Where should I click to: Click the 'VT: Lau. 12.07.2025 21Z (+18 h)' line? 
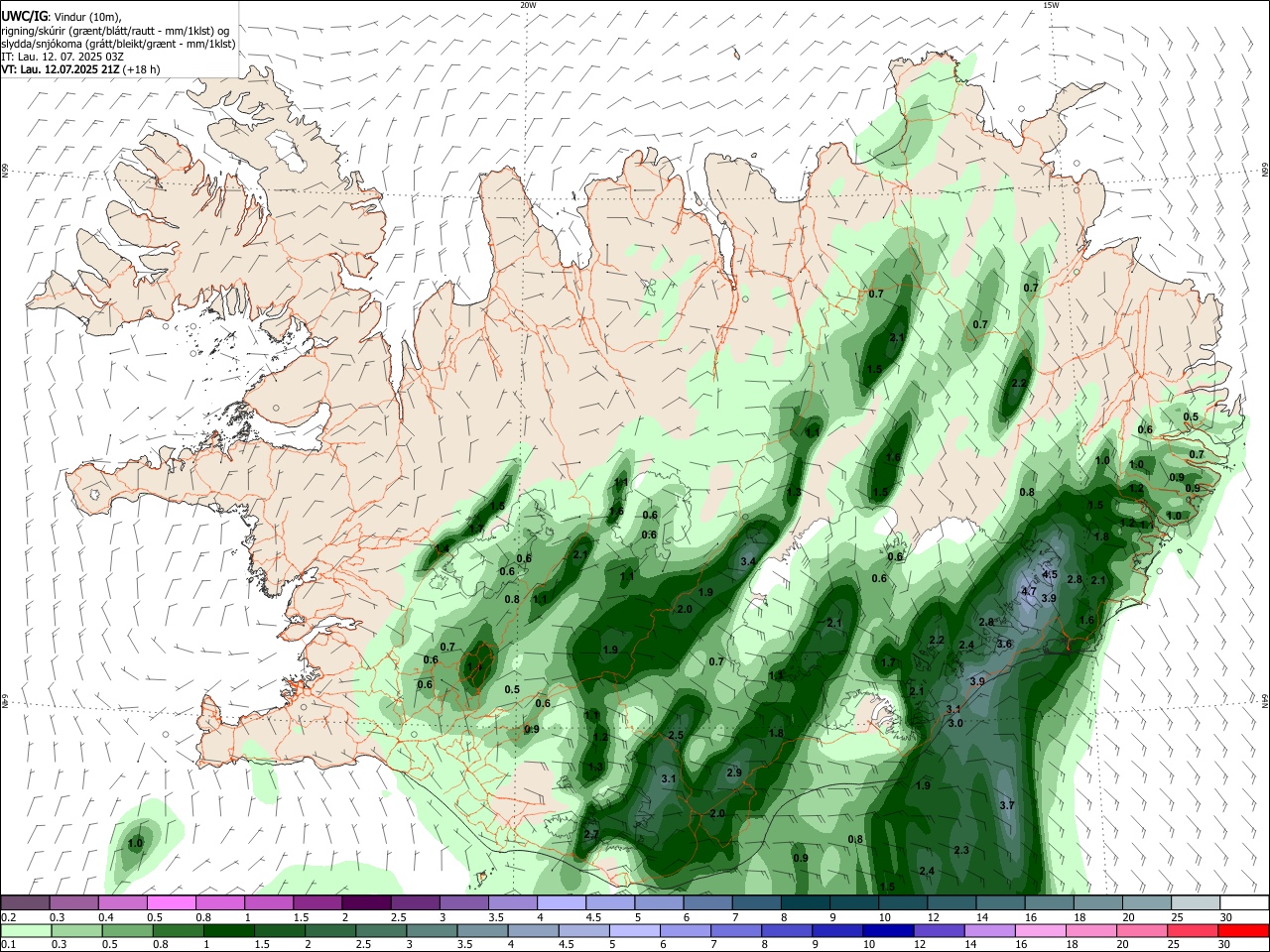(x=80, y=69)
